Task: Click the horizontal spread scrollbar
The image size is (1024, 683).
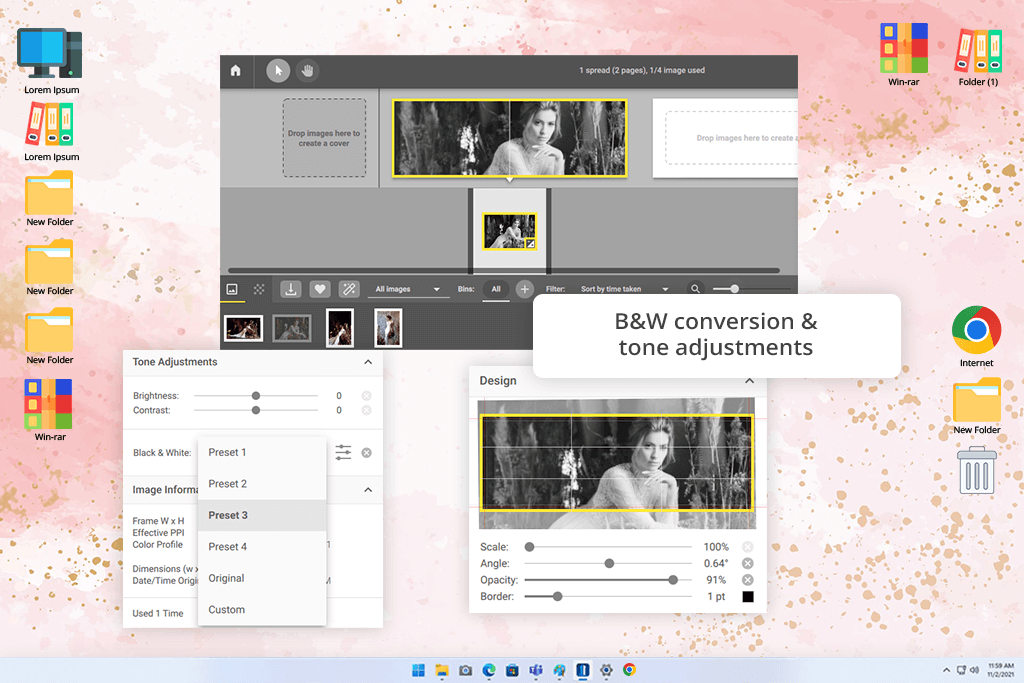Action: (x=504, y=270)
